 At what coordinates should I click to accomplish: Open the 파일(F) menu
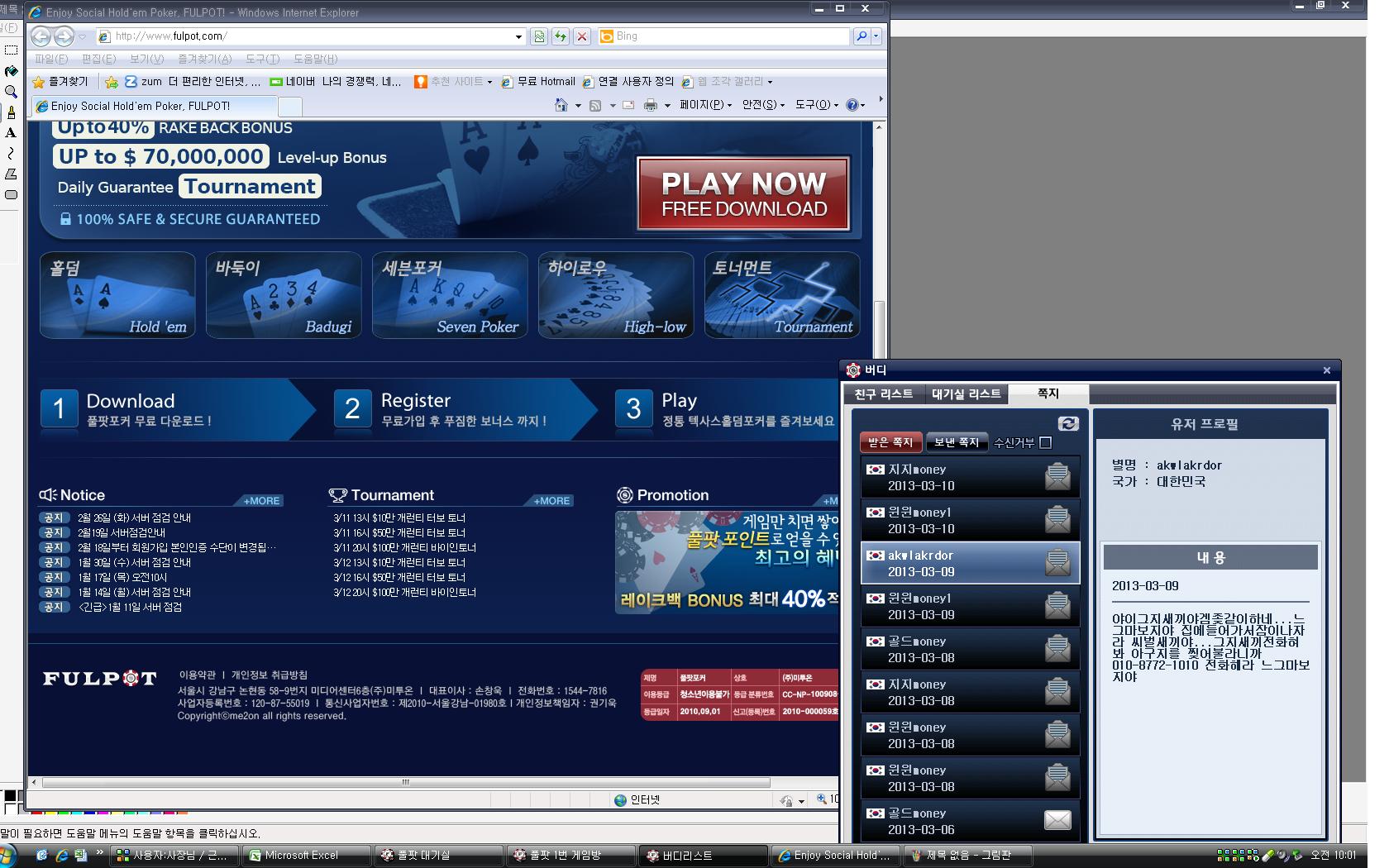click(51, 59)
